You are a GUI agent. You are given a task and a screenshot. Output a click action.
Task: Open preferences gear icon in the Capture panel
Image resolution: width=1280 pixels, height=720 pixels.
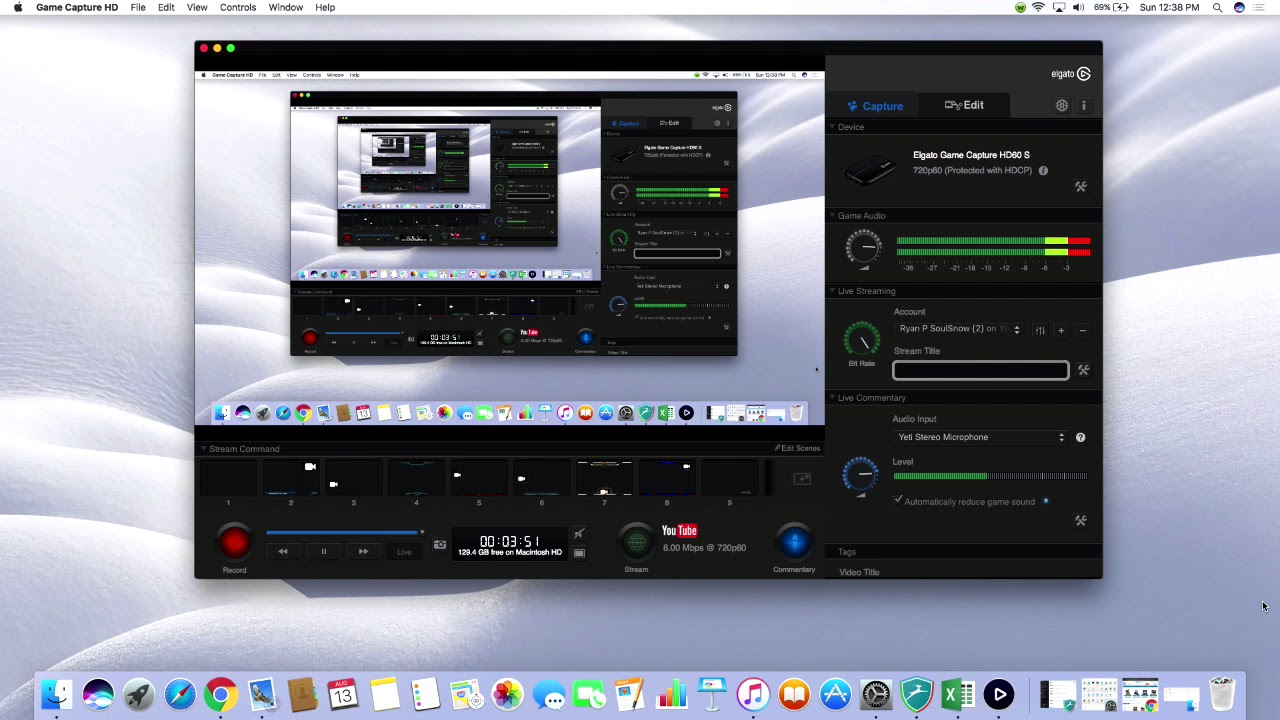[1062, 105]
